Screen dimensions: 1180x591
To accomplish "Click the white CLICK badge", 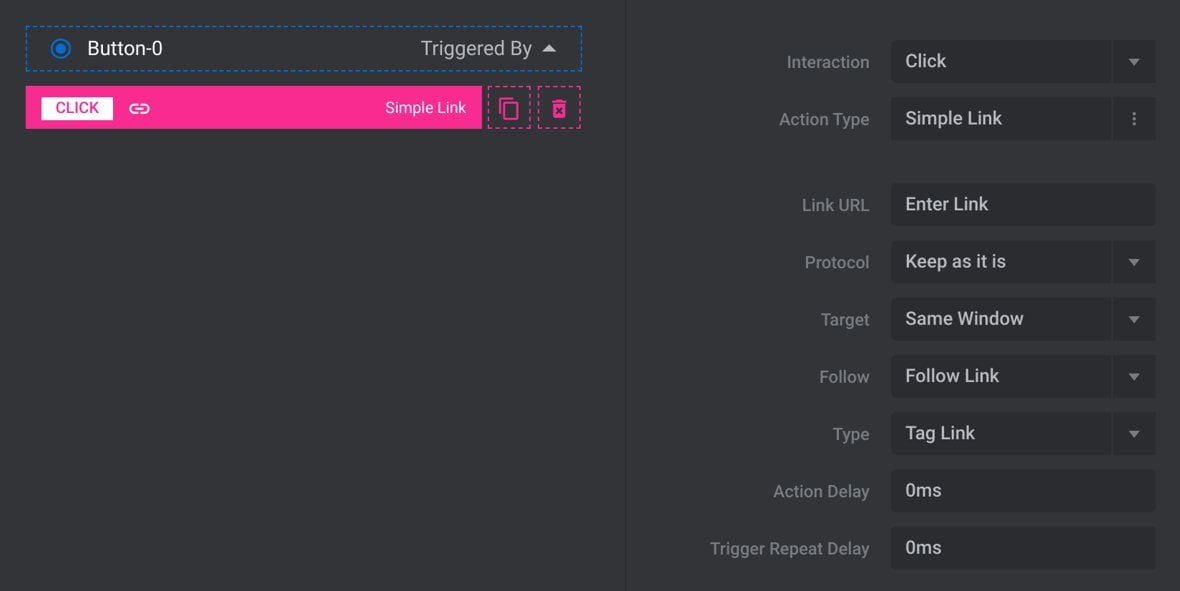I will [x=77, y=108].
